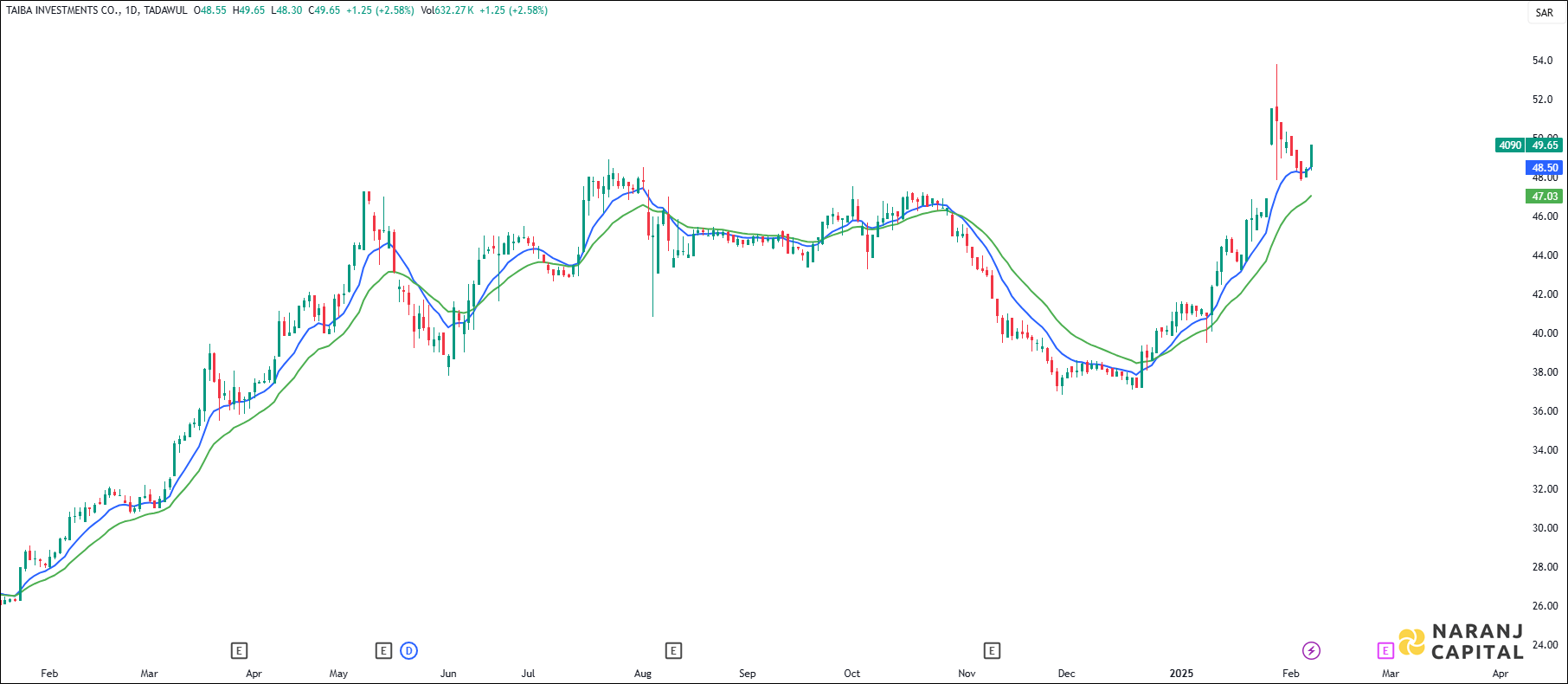Click the 24.00 price axis level
This screenshot has width=1568, height=684.
[1545, 645]
